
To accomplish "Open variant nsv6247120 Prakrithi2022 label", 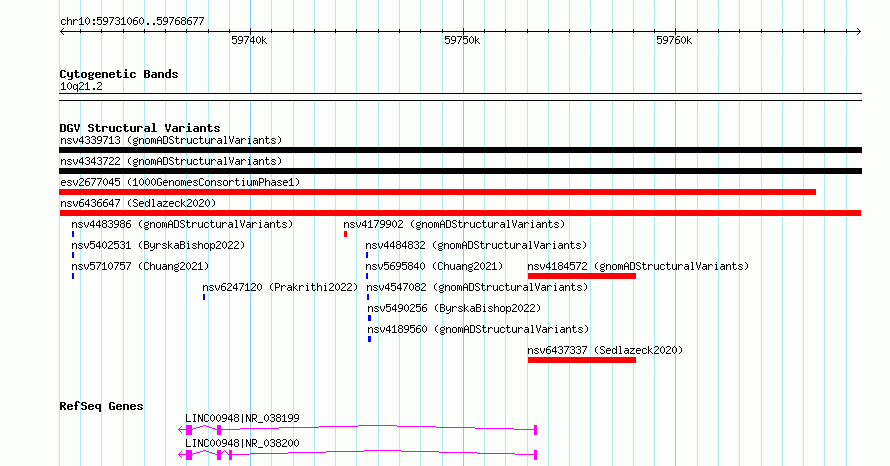I will click(x=280, y=287).
